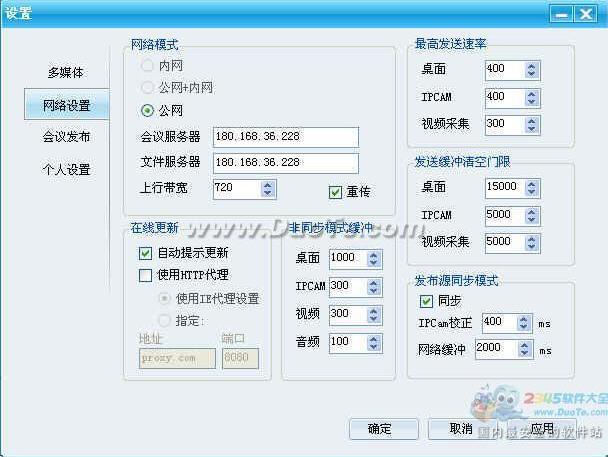Click the 取消 button
Image resolution: width=608 pixels, height=457 pixels.
[461, 429]
